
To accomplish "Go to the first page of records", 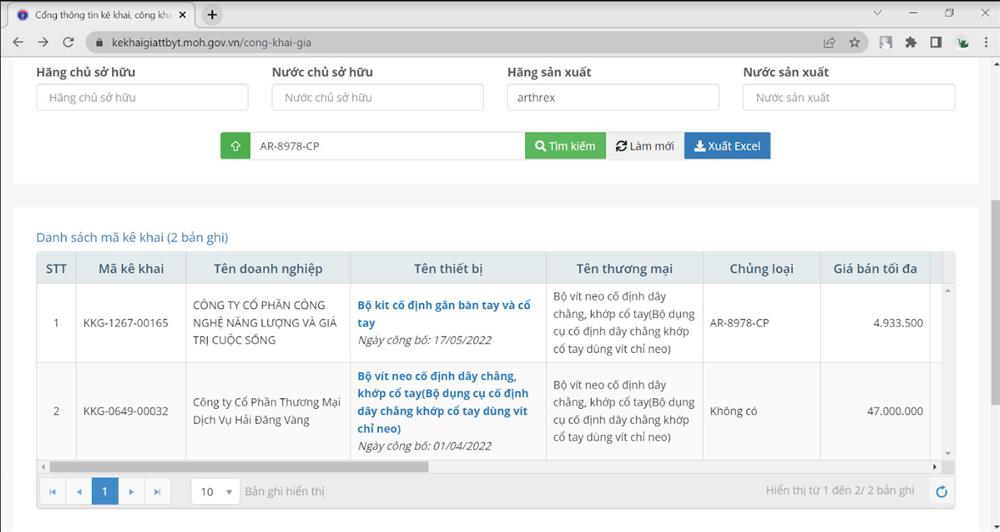I will pyautogui.click(x=52, y=491).
